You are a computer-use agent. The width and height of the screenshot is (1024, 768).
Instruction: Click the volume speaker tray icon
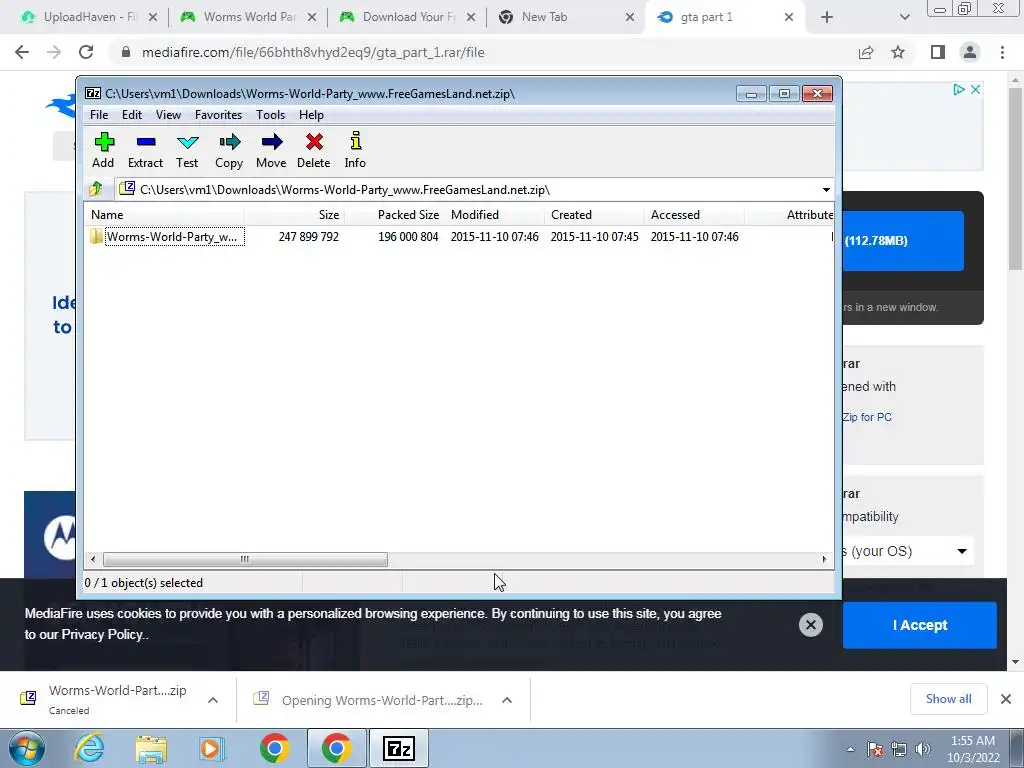pyautogui.click(x=923, y=749)
